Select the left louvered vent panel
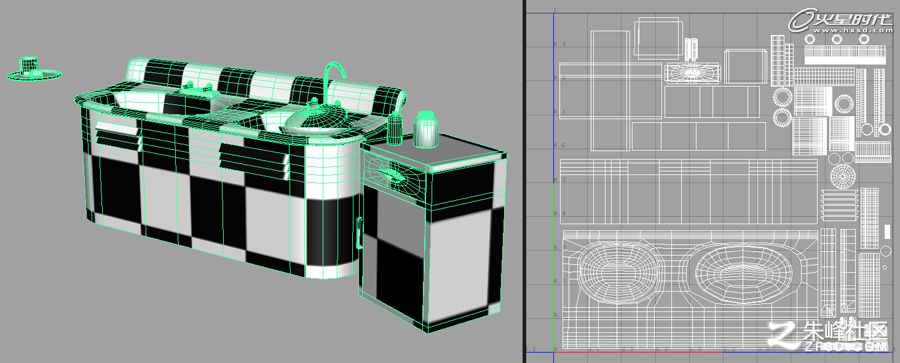 [117, 136]
